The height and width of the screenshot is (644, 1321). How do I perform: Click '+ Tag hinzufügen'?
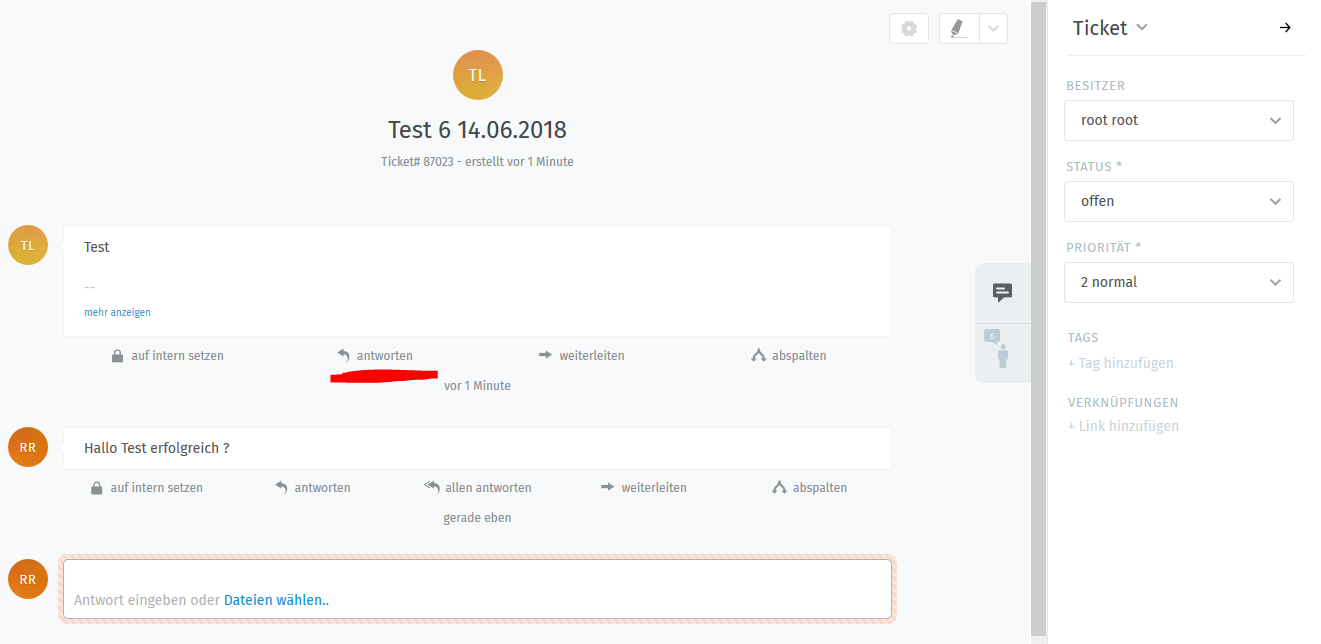click(1121, 363)
